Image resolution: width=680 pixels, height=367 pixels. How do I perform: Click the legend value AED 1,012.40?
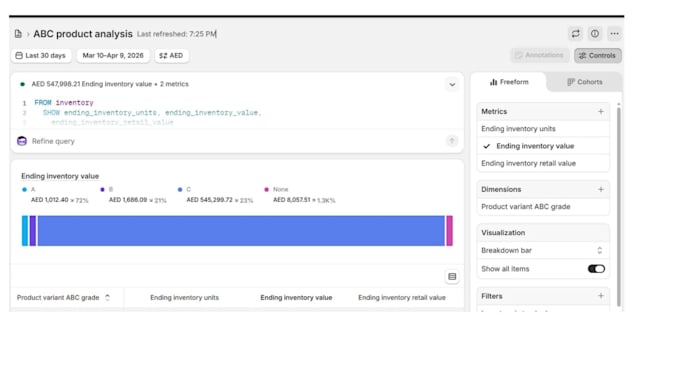click(49, 200)
